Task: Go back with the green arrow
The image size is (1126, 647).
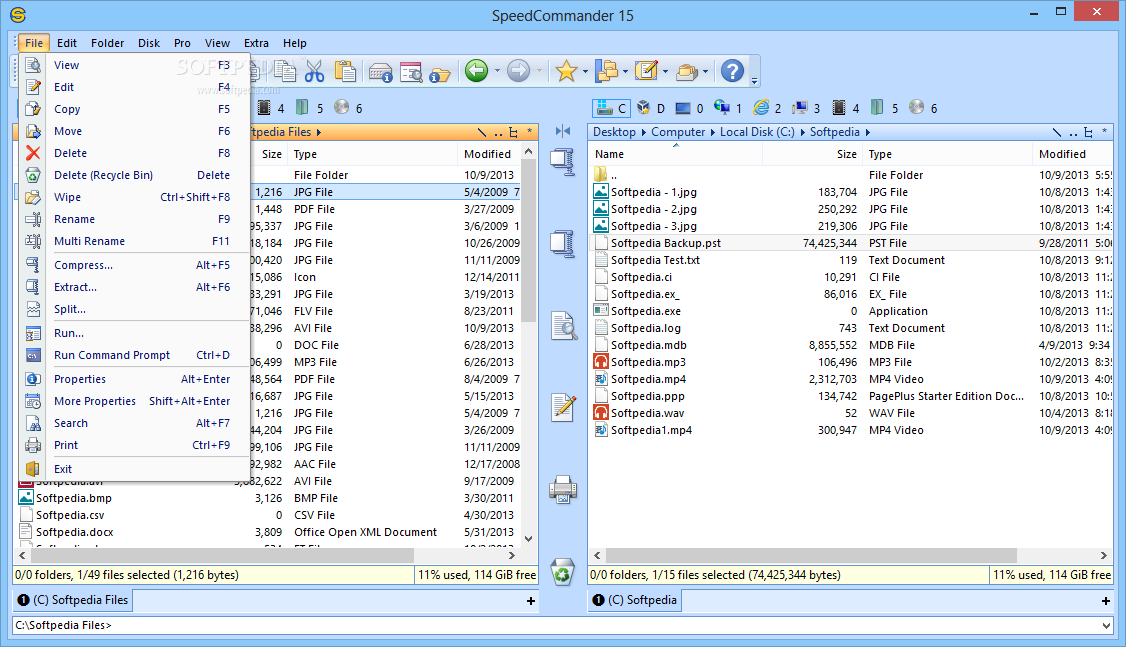Action: point(476,71)
